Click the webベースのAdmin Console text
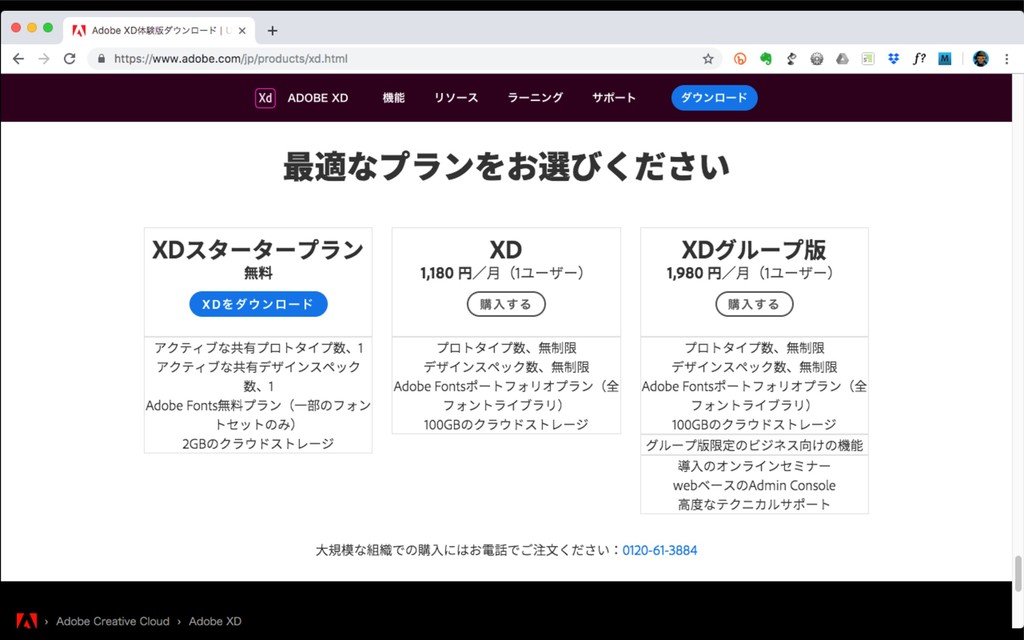The image size is (1024, 640). [754, 485]
